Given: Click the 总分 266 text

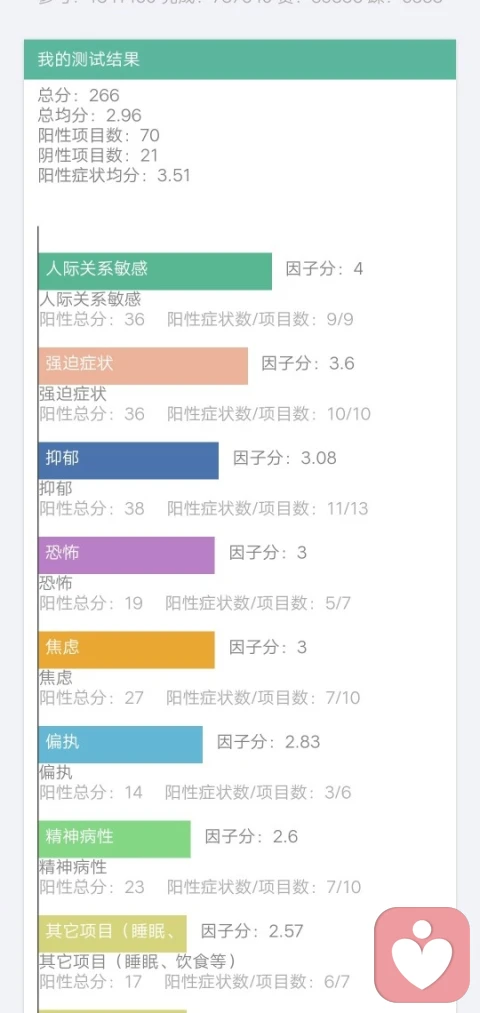Looking at the screenshot, I should coord(79,96).
